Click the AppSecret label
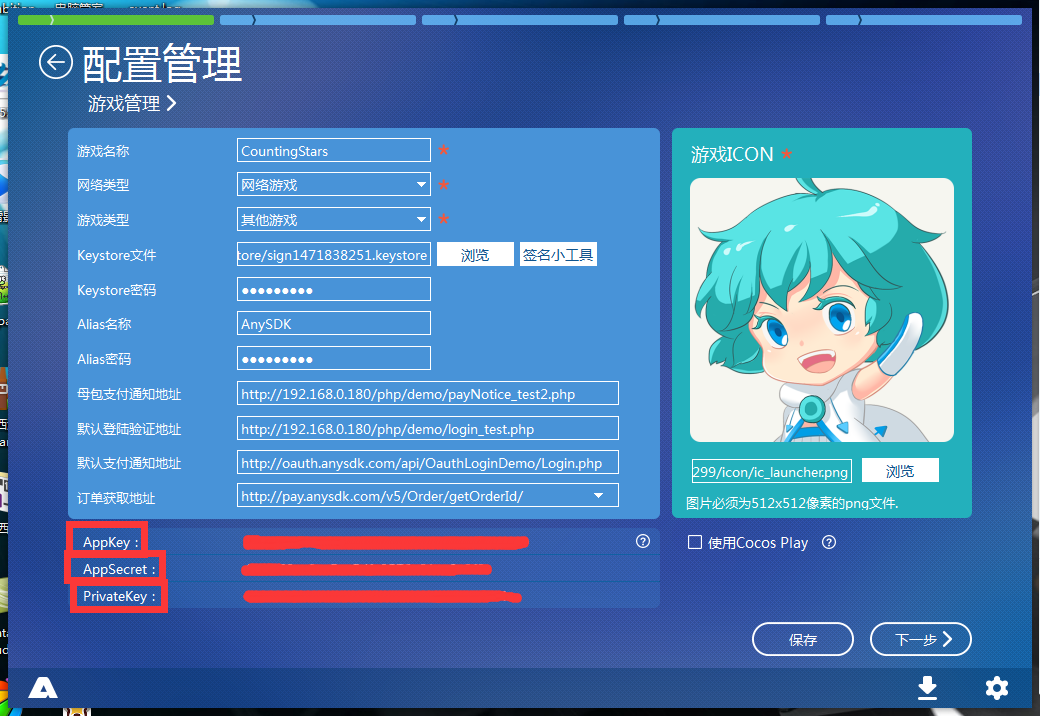 coord(119,569)
